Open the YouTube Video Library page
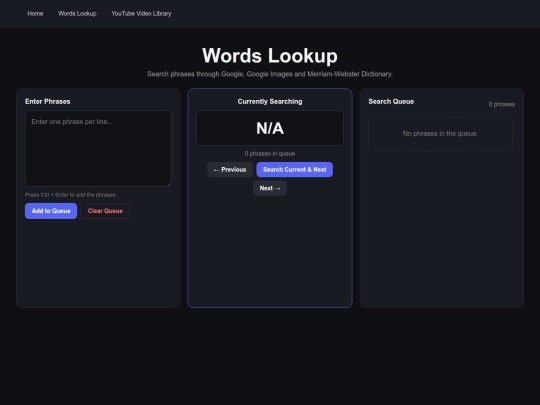 (x=141, y=14)
